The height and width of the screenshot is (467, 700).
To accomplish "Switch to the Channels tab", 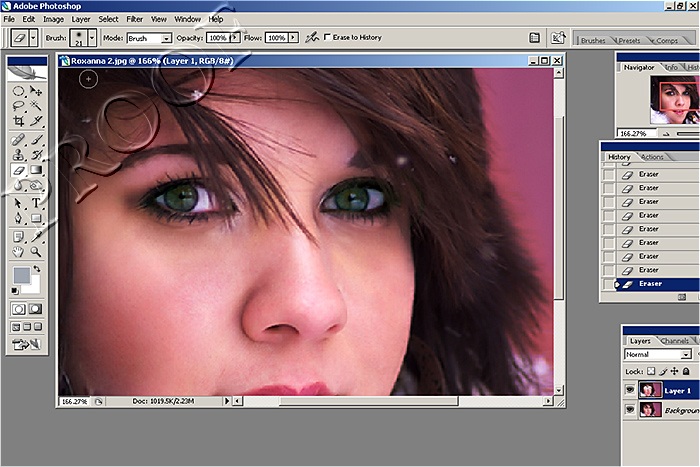I will tap(675, 341).
